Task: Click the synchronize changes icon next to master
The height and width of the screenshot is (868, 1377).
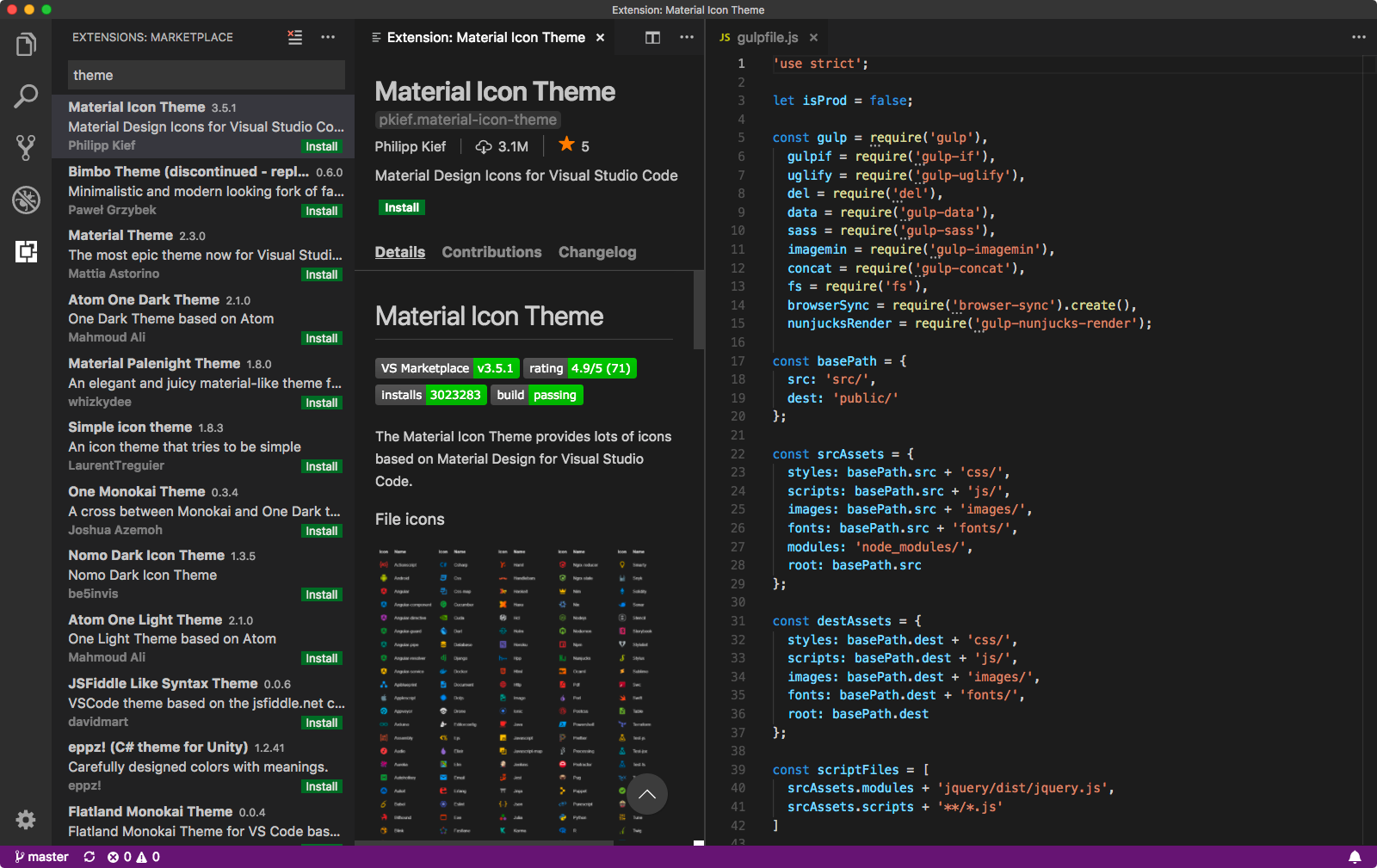Action: (x=90, y=857)
